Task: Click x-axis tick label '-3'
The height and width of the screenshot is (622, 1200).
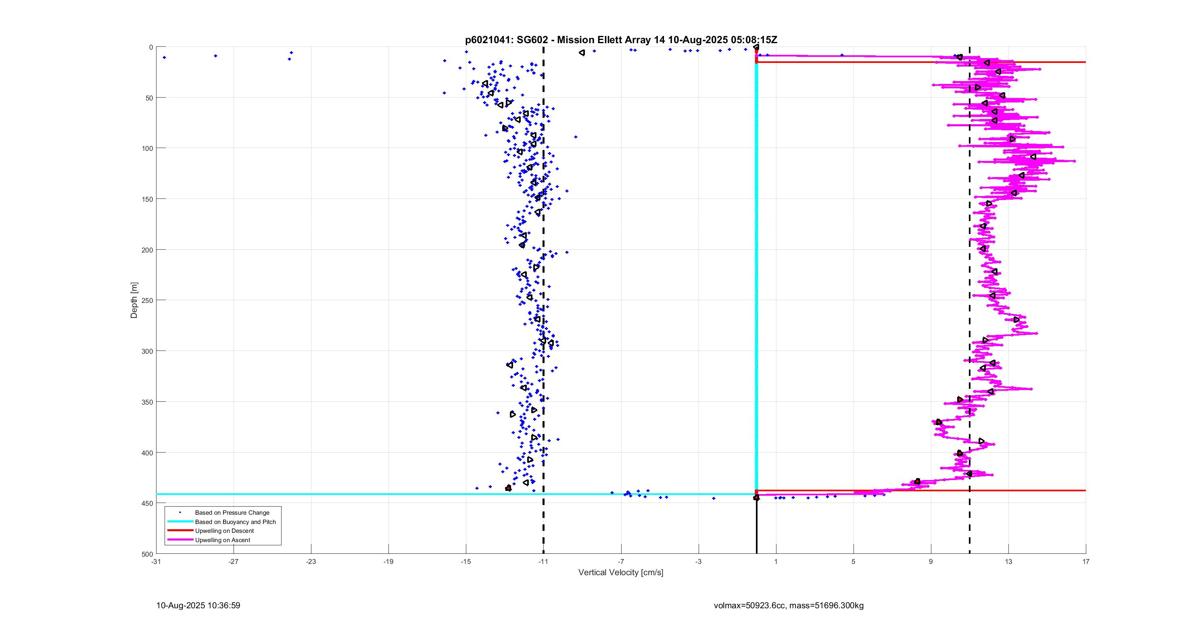Action: click(x=698, y=562)
